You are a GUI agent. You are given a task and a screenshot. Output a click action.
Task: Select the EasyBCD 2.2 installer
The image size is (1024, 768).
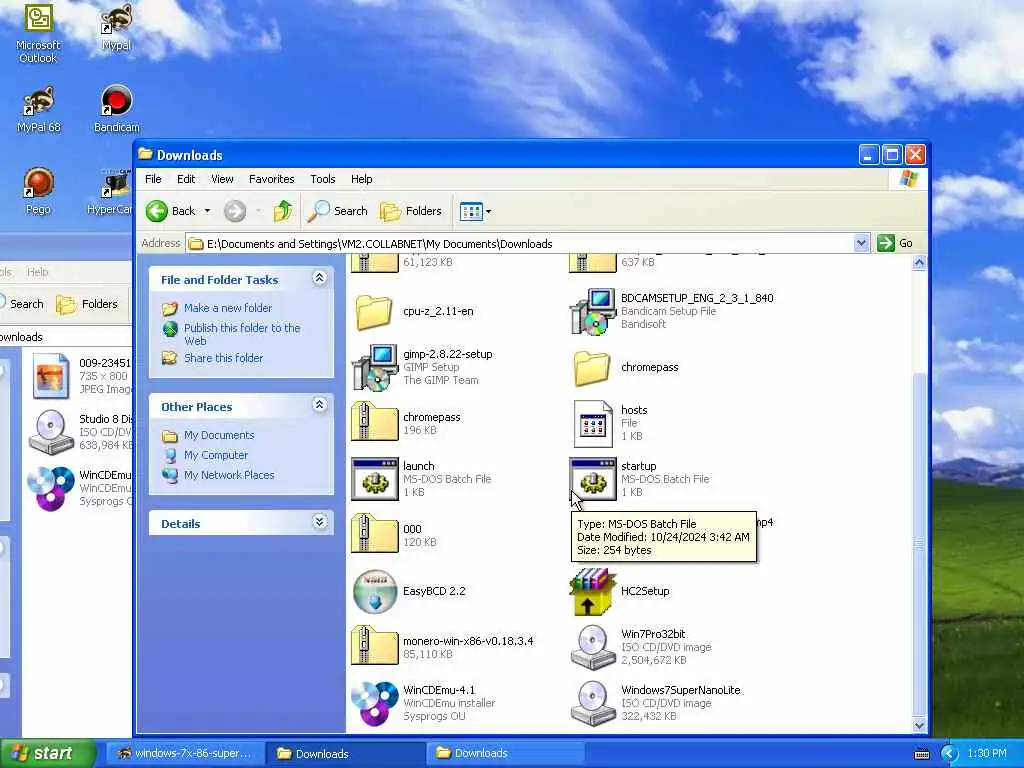410,592
